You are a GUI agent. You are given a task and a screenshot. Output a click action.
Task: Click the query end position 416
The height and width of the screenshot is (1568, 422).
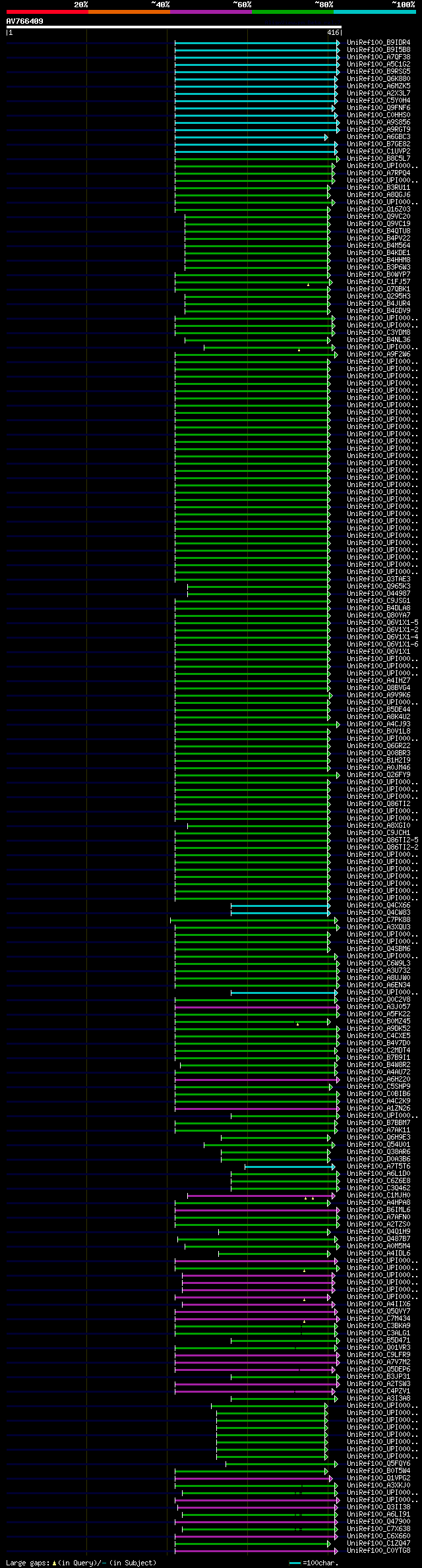332,32
